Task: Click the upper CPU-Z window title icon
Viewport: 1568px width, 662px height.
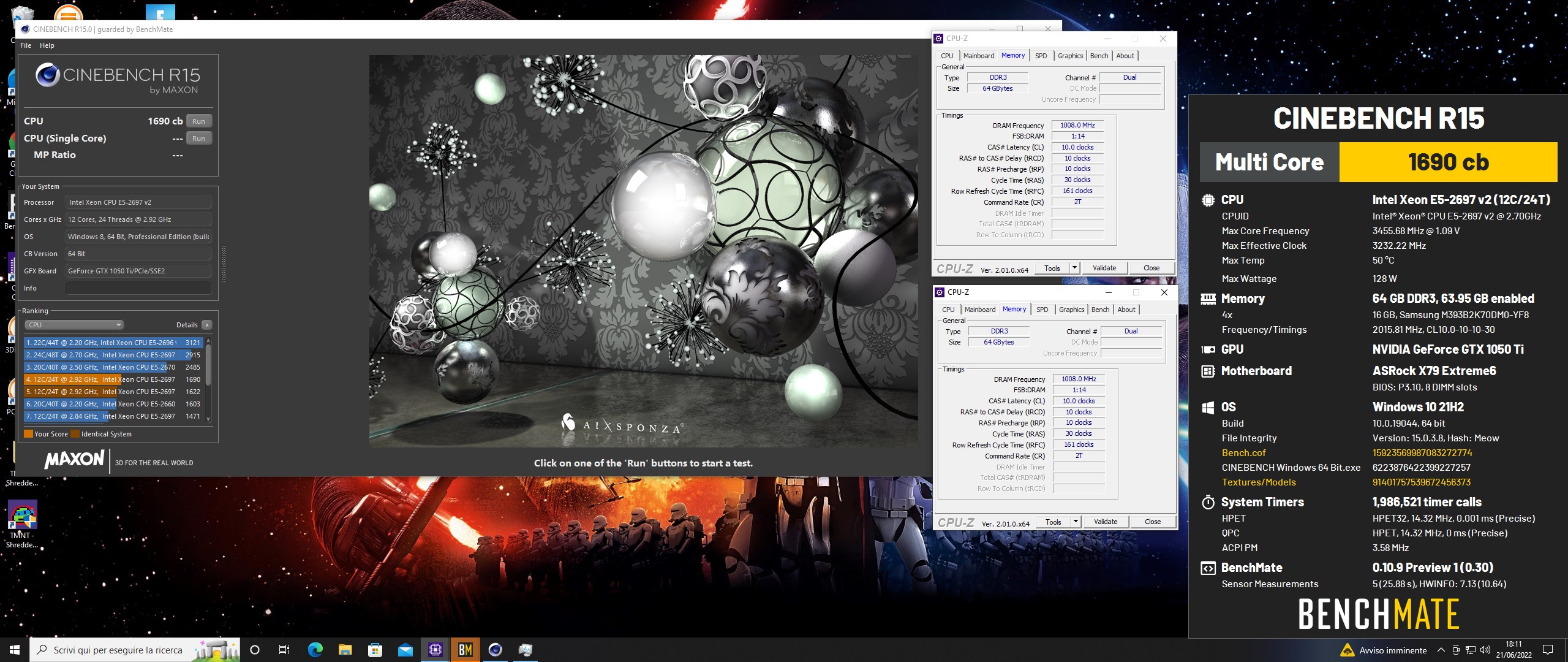Action: (x=938, y=39)
